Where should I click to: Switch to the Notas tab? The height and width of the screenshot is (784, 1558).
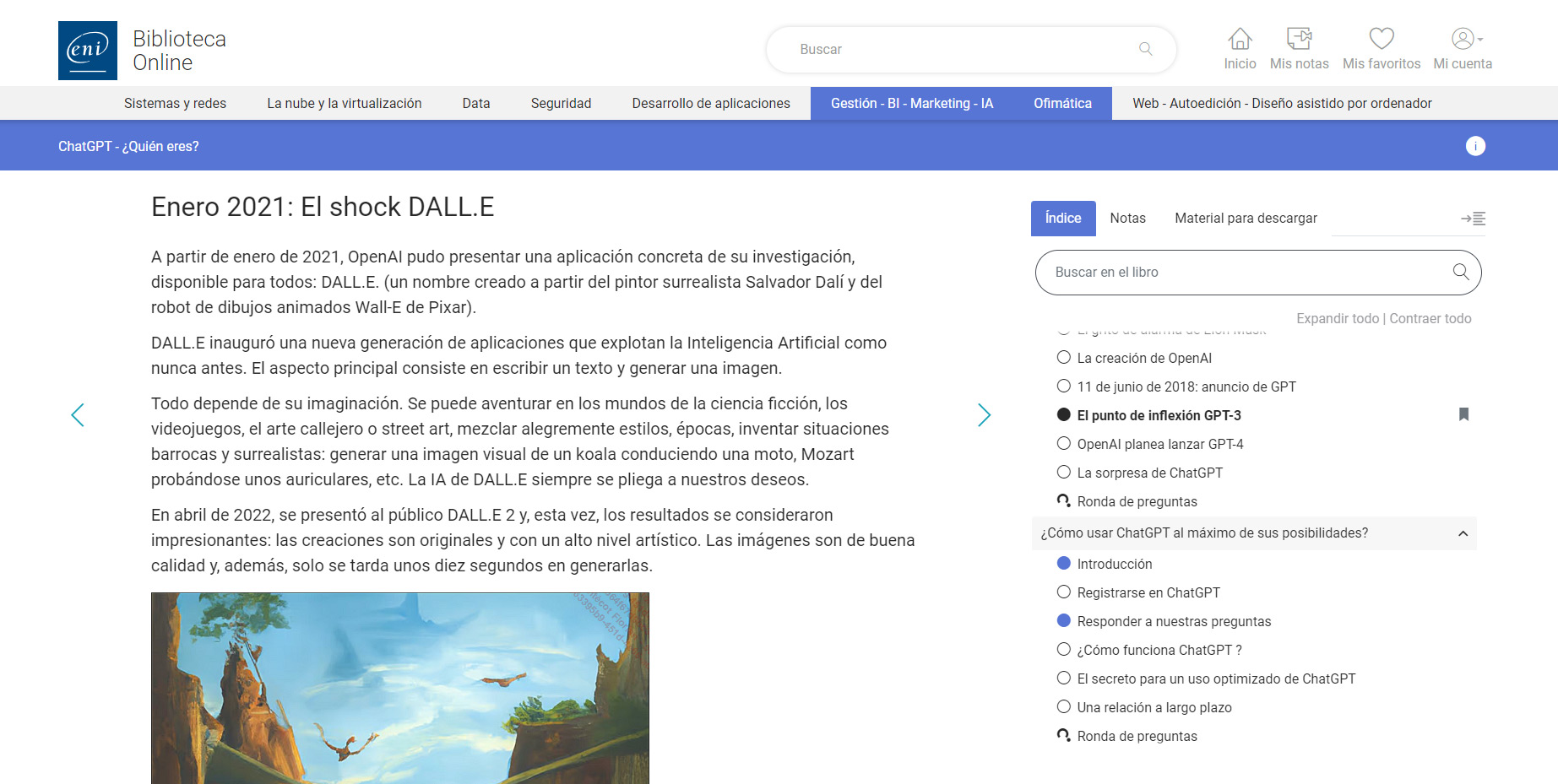(1127, 218)
